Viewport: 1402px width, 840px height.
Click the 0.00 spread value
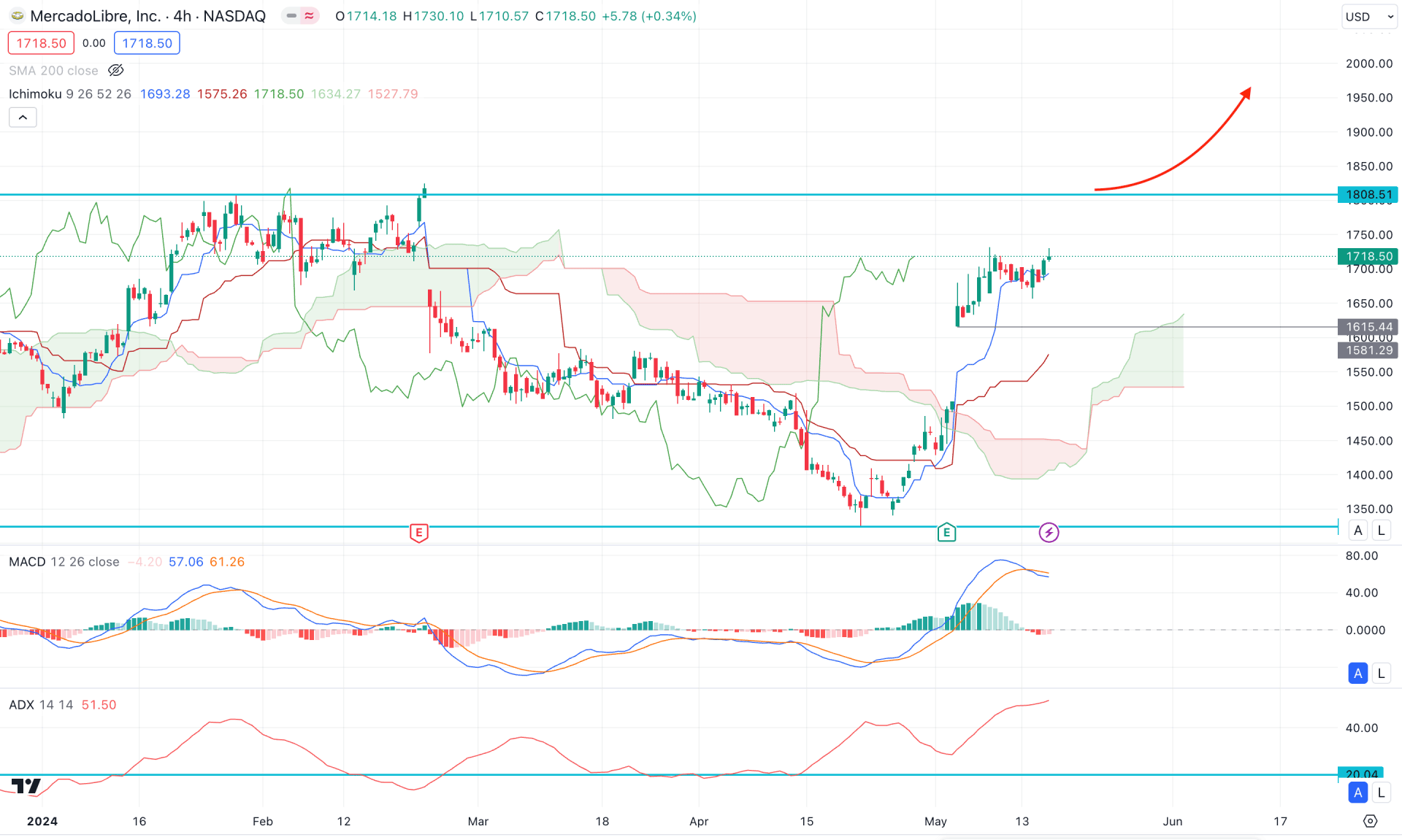(94, 43)
